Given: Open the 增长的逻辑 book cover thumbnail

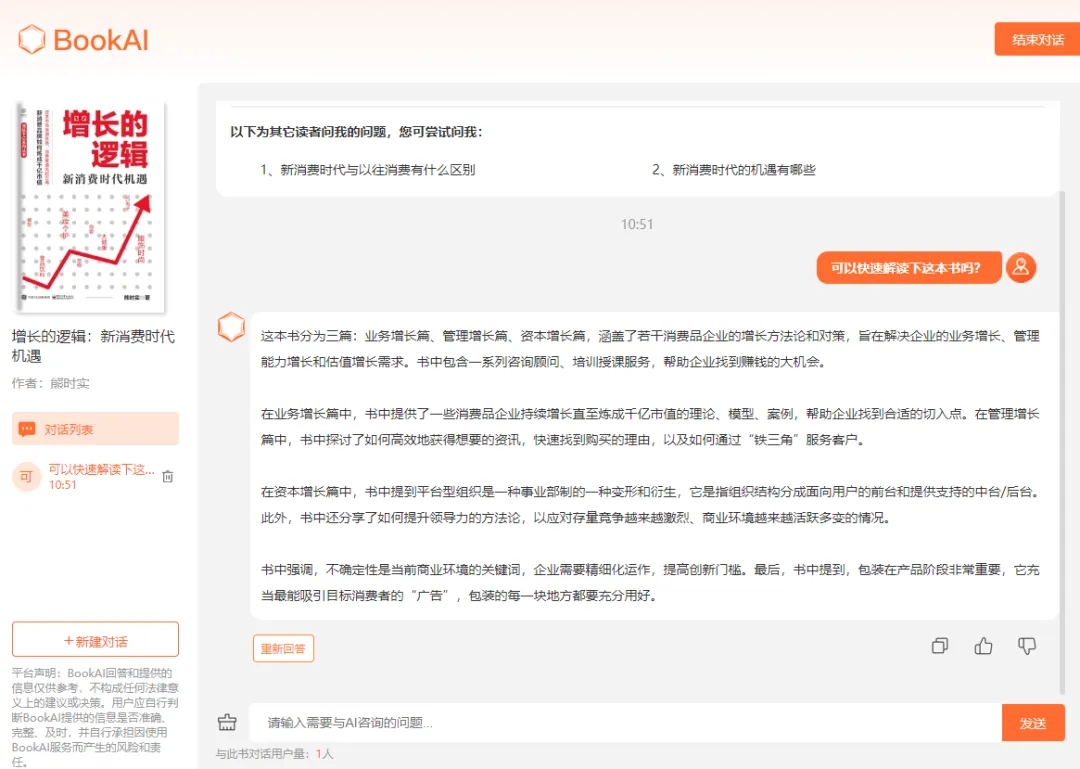Looking at the screenshot, I should [x=91, y=206].
